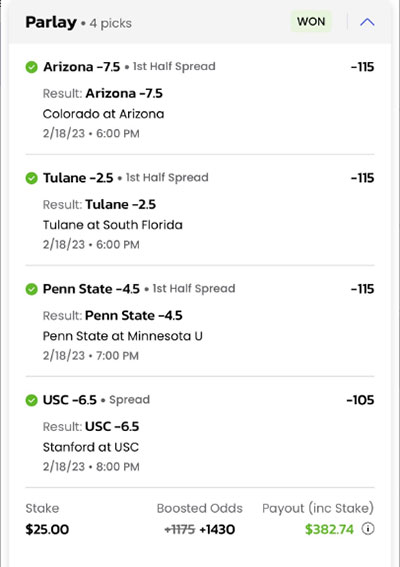
Task: Click the WON status badge
Action: (311, 22)
